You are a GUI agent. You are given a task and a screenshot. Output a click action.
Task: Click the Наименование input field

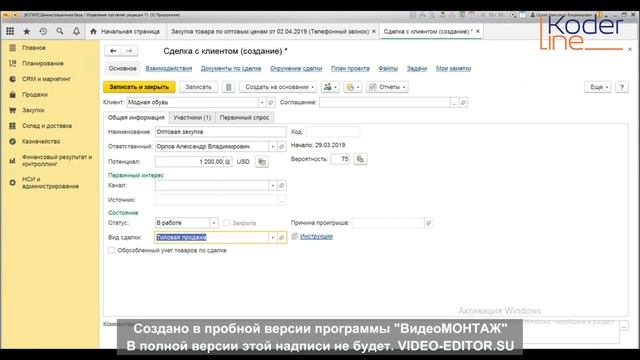coord(220,132)
